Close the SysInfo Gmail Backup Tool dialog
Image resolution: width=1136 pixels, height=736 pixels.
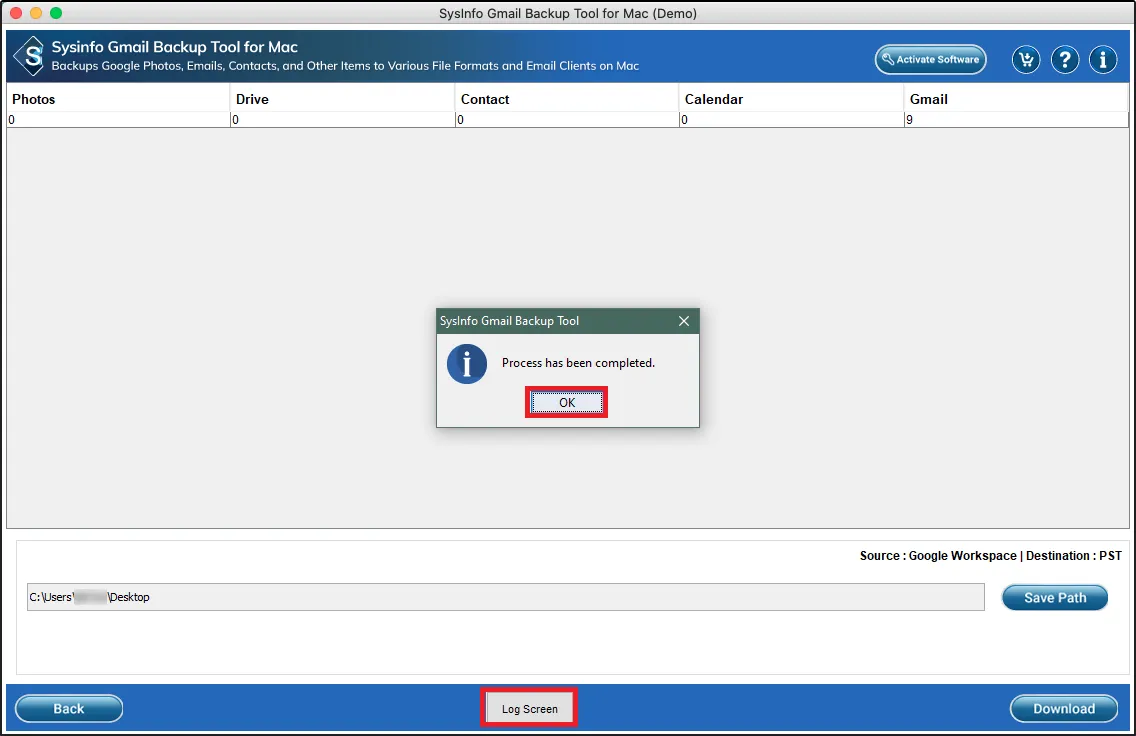(x=683, y=321)
